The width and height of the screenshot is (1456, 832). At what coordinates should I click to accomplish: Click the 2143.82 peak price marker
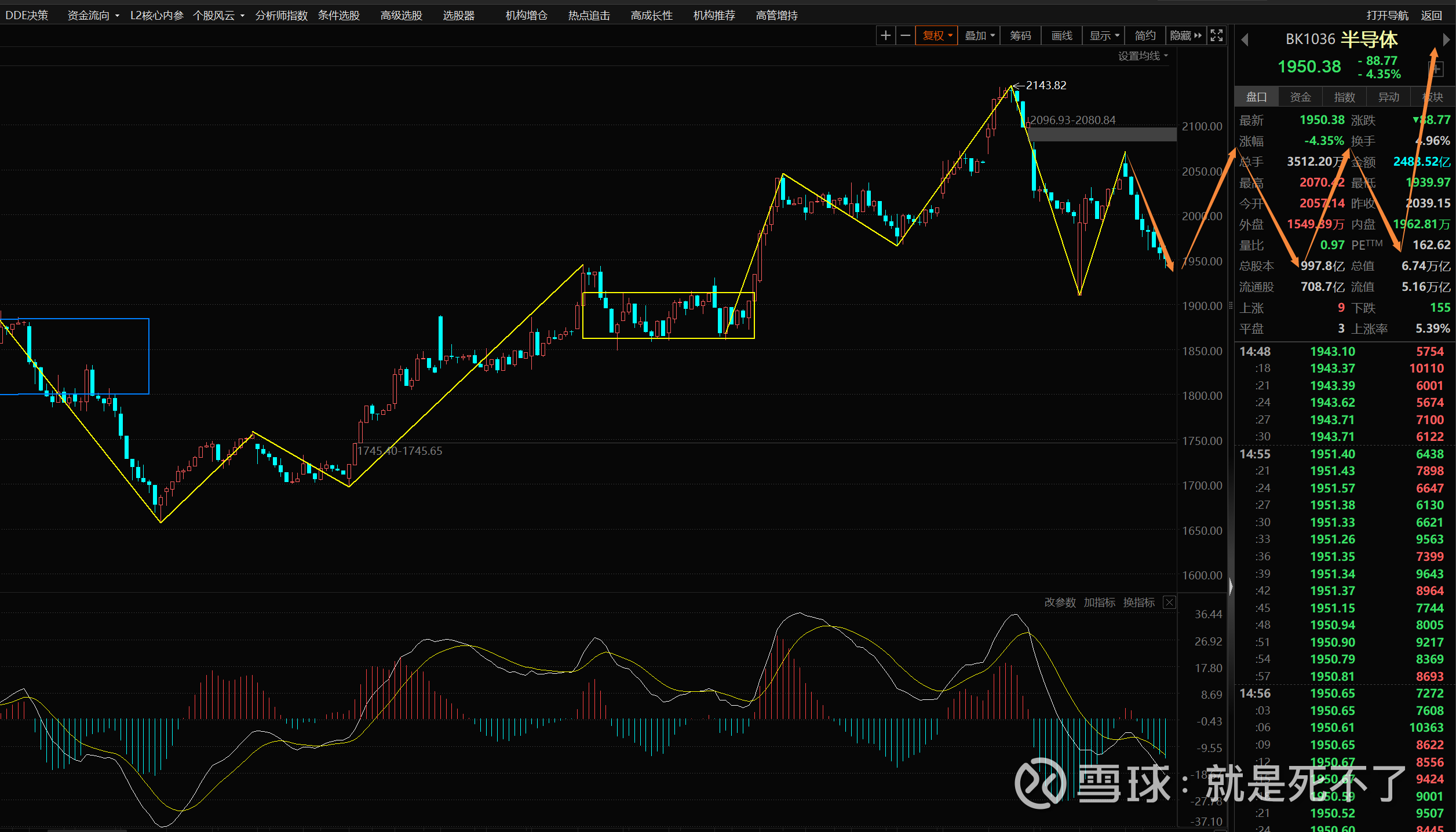[1045, 85]
